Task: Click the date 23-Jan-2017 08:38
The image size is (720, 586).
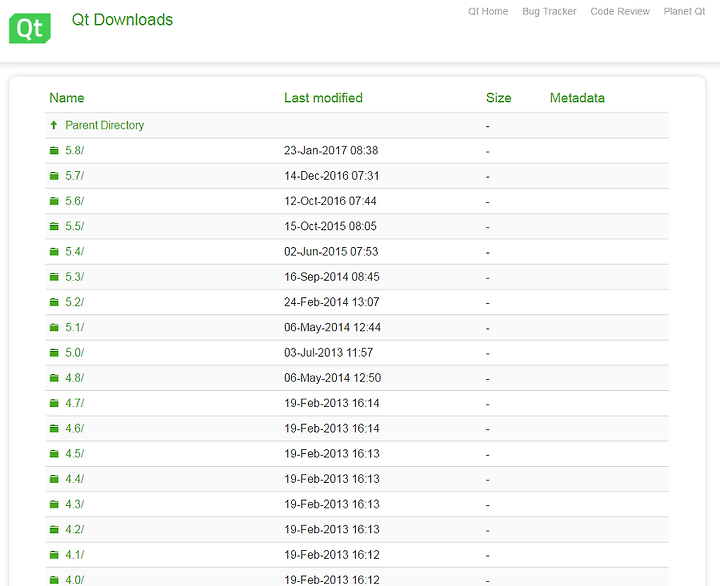Action: tap(331, 150)
